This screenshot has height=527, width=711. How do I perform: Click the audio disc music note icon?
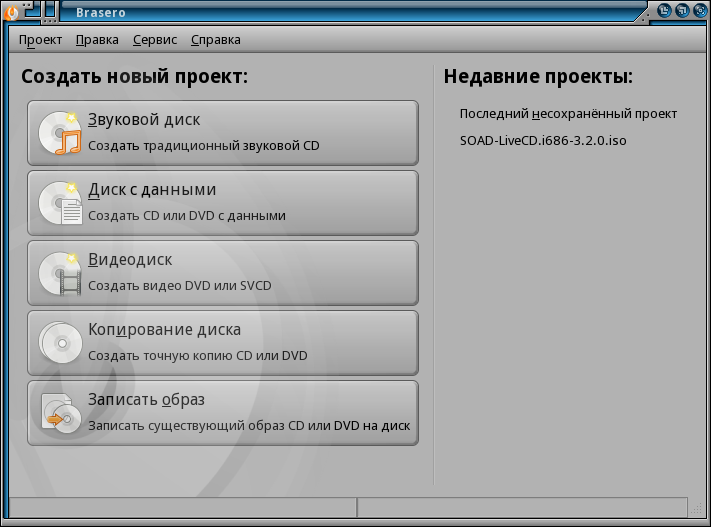60,133
